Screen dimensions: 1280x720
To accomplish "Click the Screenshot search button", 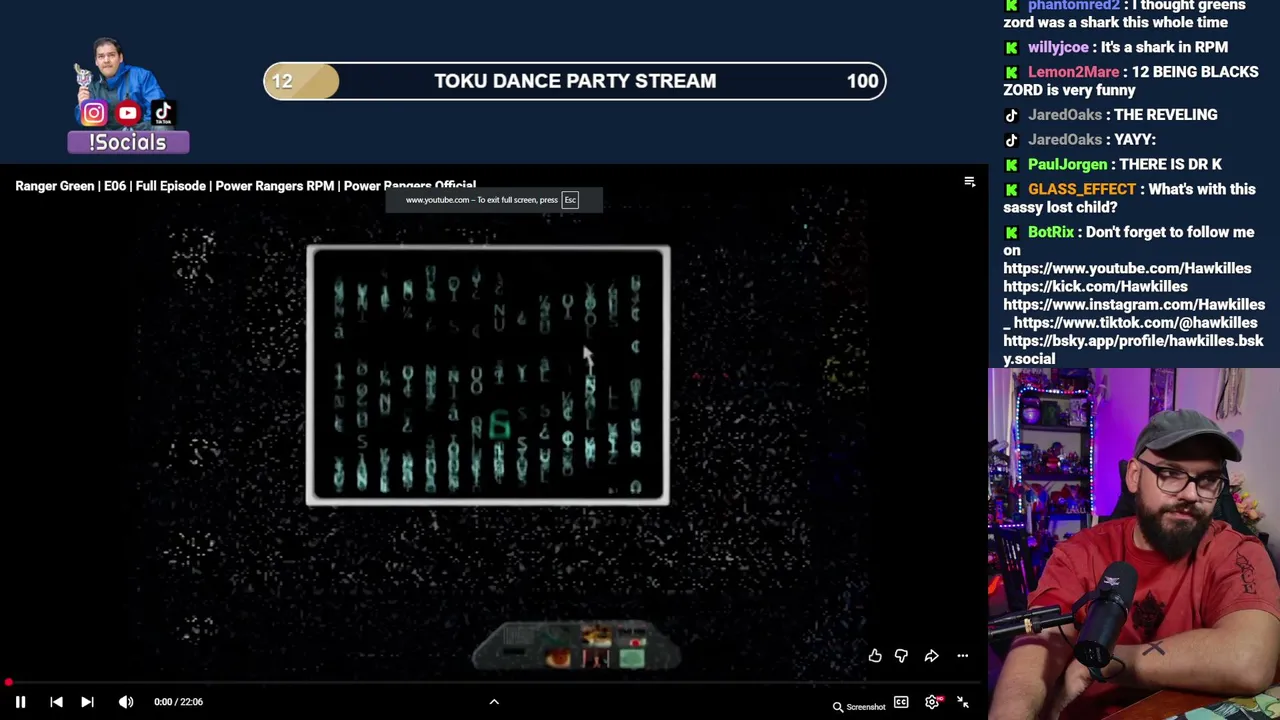I will [859, 707].
